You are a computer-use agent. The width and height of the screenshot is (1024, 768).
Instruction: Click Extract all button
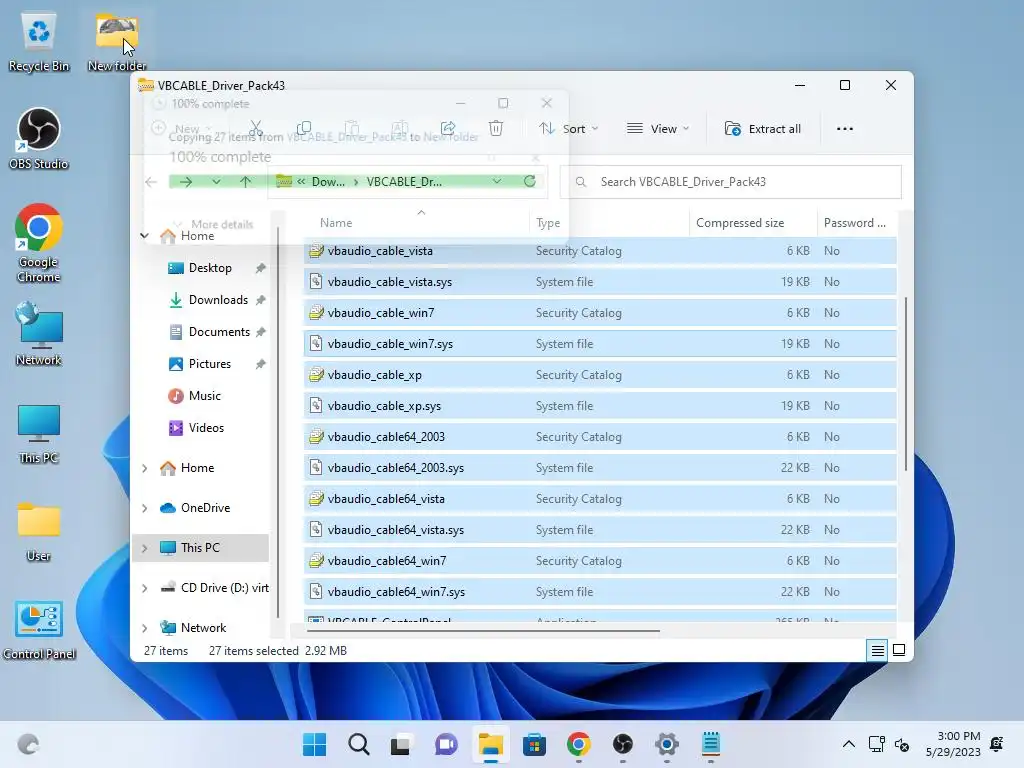(763, 129)
